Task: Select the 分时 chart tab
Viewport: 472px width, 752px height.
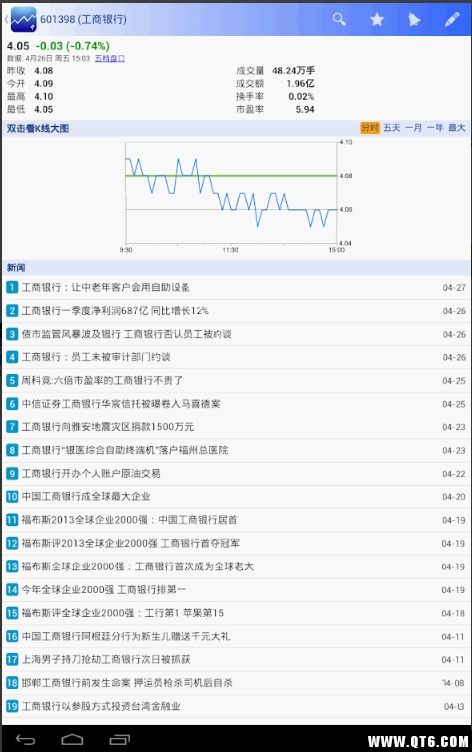Action: click(x=370, y=128)
